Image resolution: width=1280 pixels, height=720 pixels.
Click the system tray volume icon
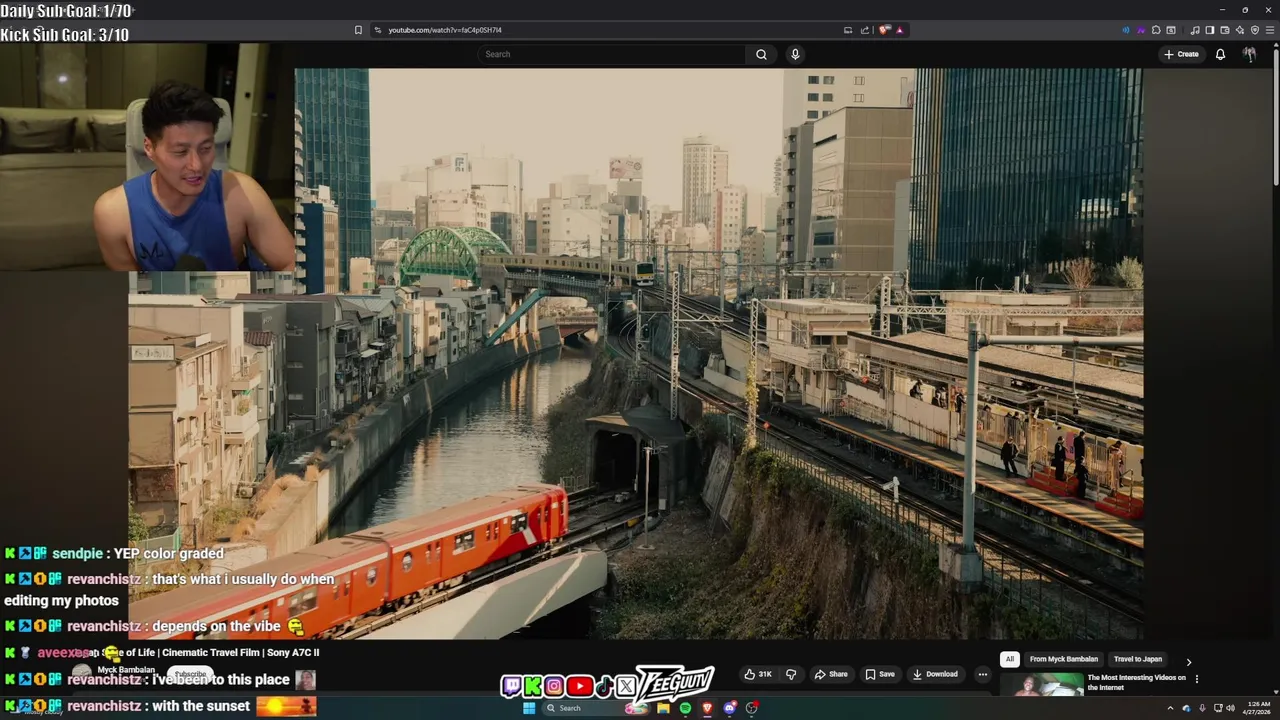(x=1230, y=708)
